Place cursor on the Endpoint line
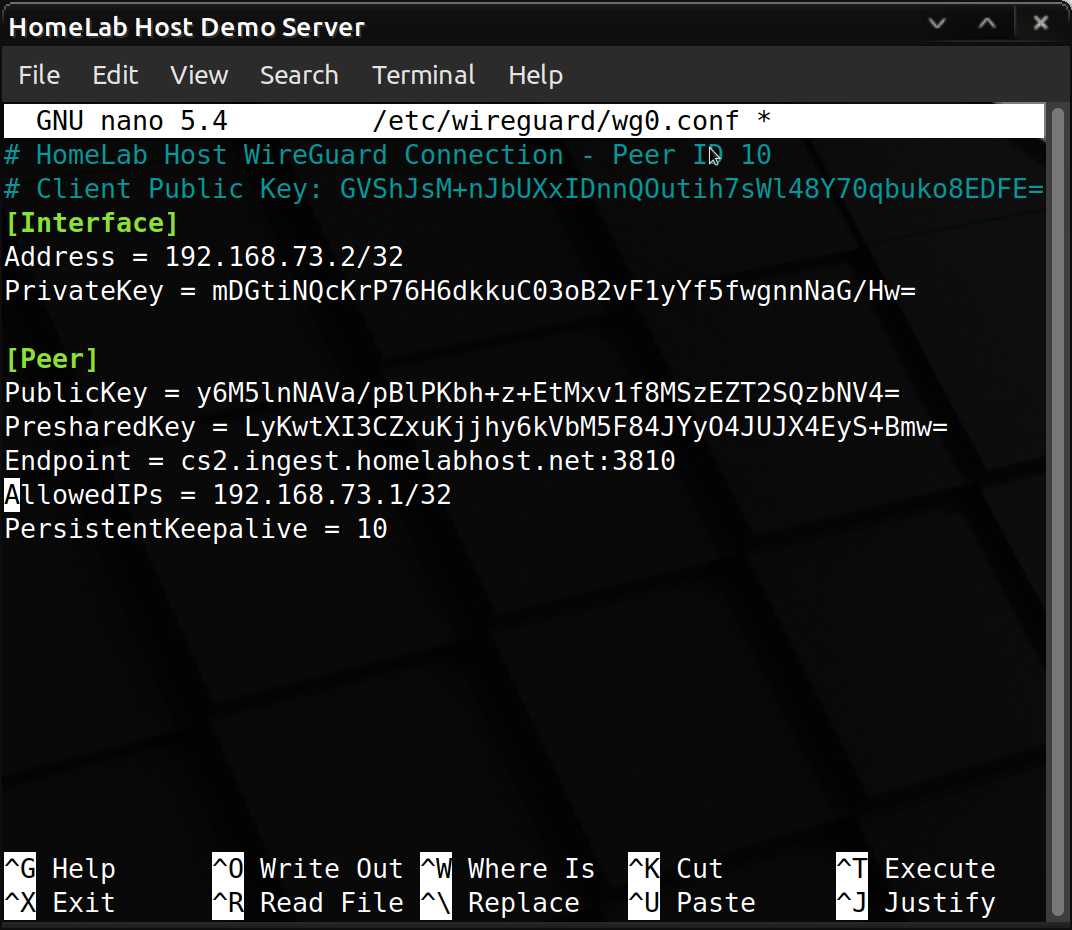 340,461
